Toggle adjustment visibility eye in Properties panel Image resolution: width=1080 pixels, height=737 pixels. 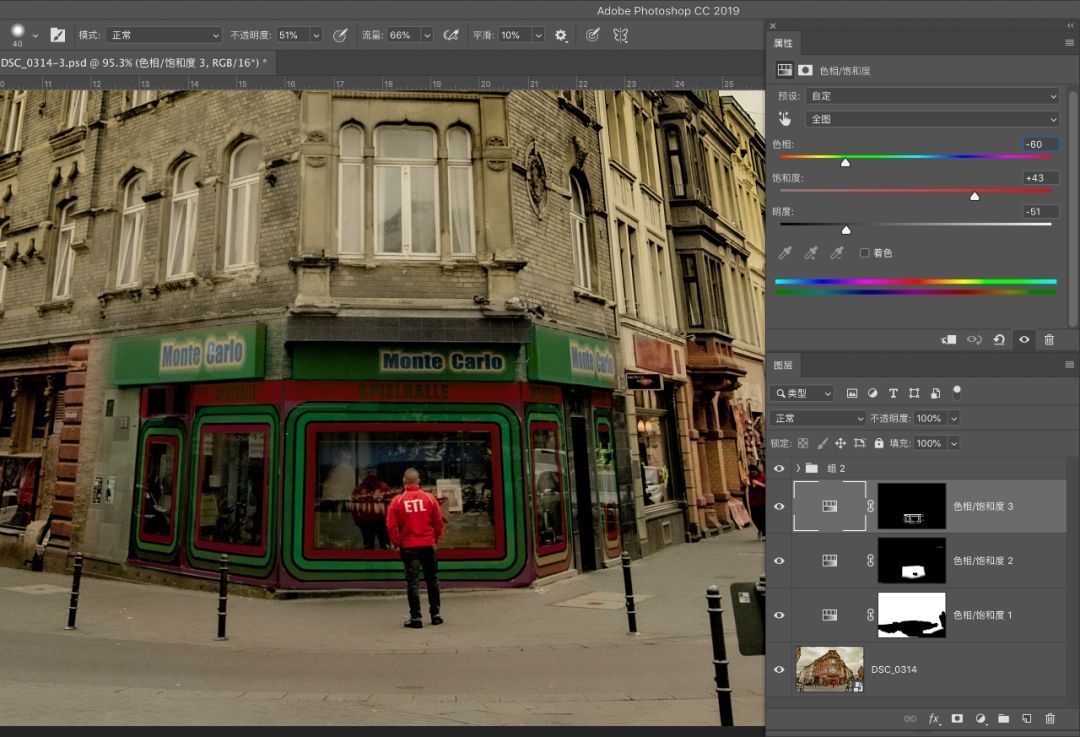pyautogui.click(x=1024, y=340)
